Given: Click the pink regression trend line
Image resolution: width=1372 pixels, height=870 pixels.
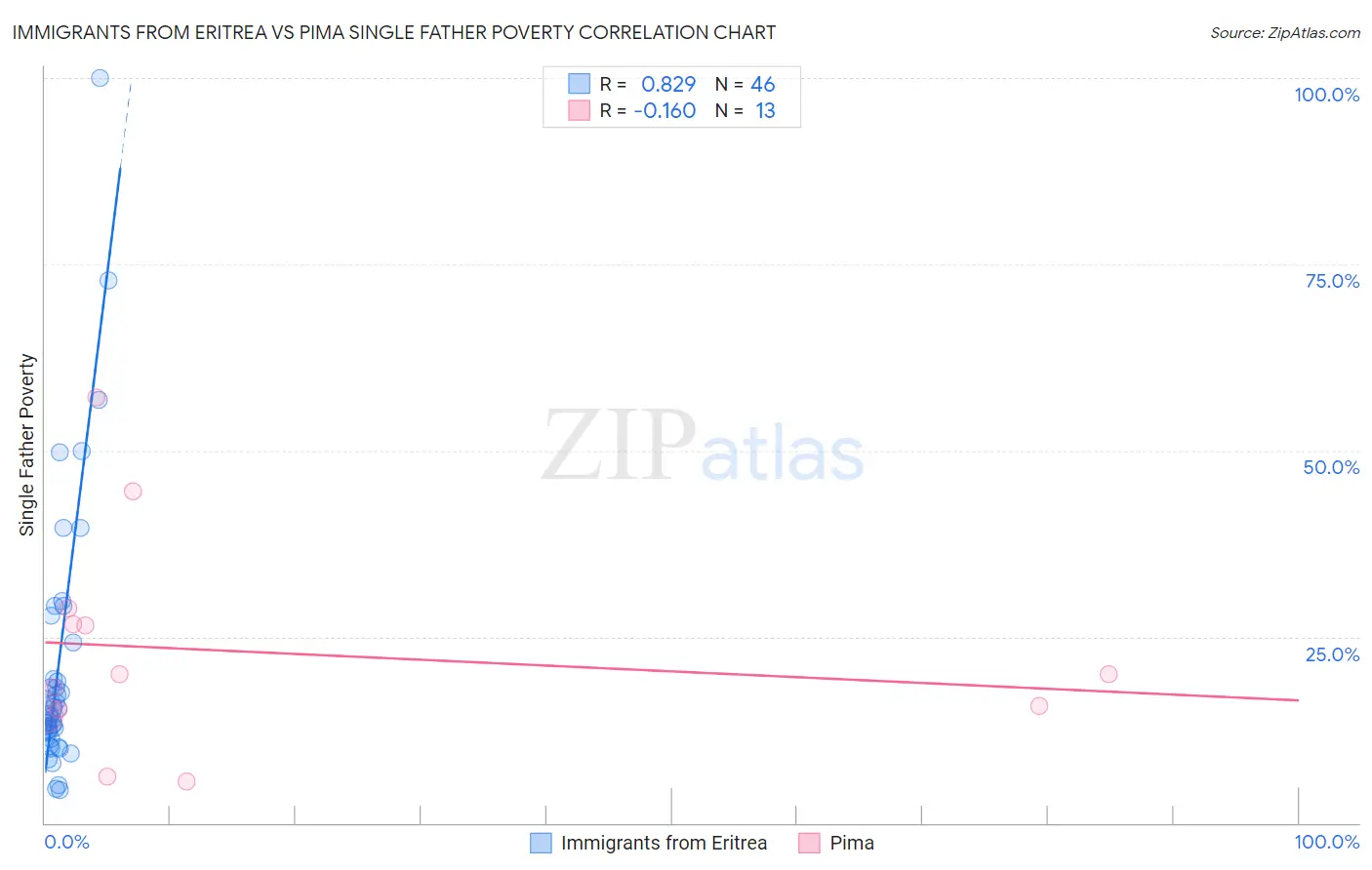Looking at the screenshot, I should tap(671, 671).
